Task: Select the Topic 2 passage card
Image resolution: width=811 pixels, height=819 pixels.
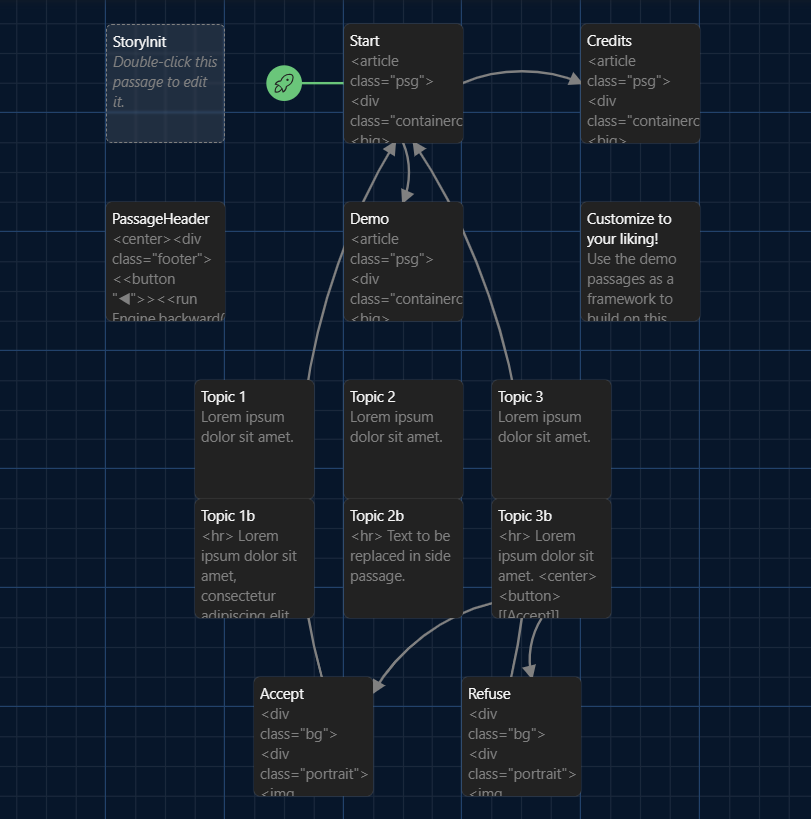Action: coord(404,439)
